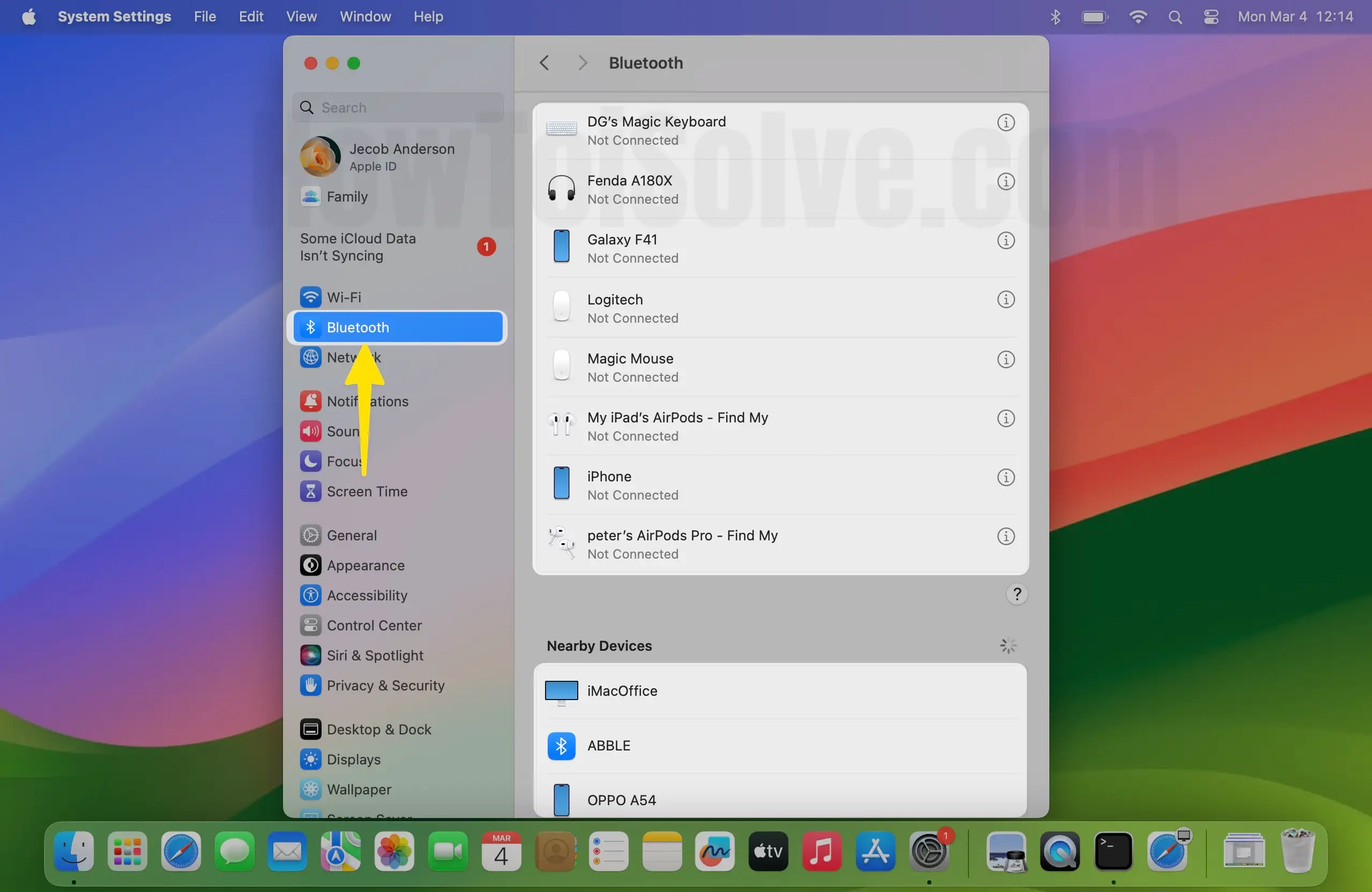This screenshot has width=1372, height=892.
Task: Click info icon for DG's Magic Keyboard
Action: pos(1005,122)
